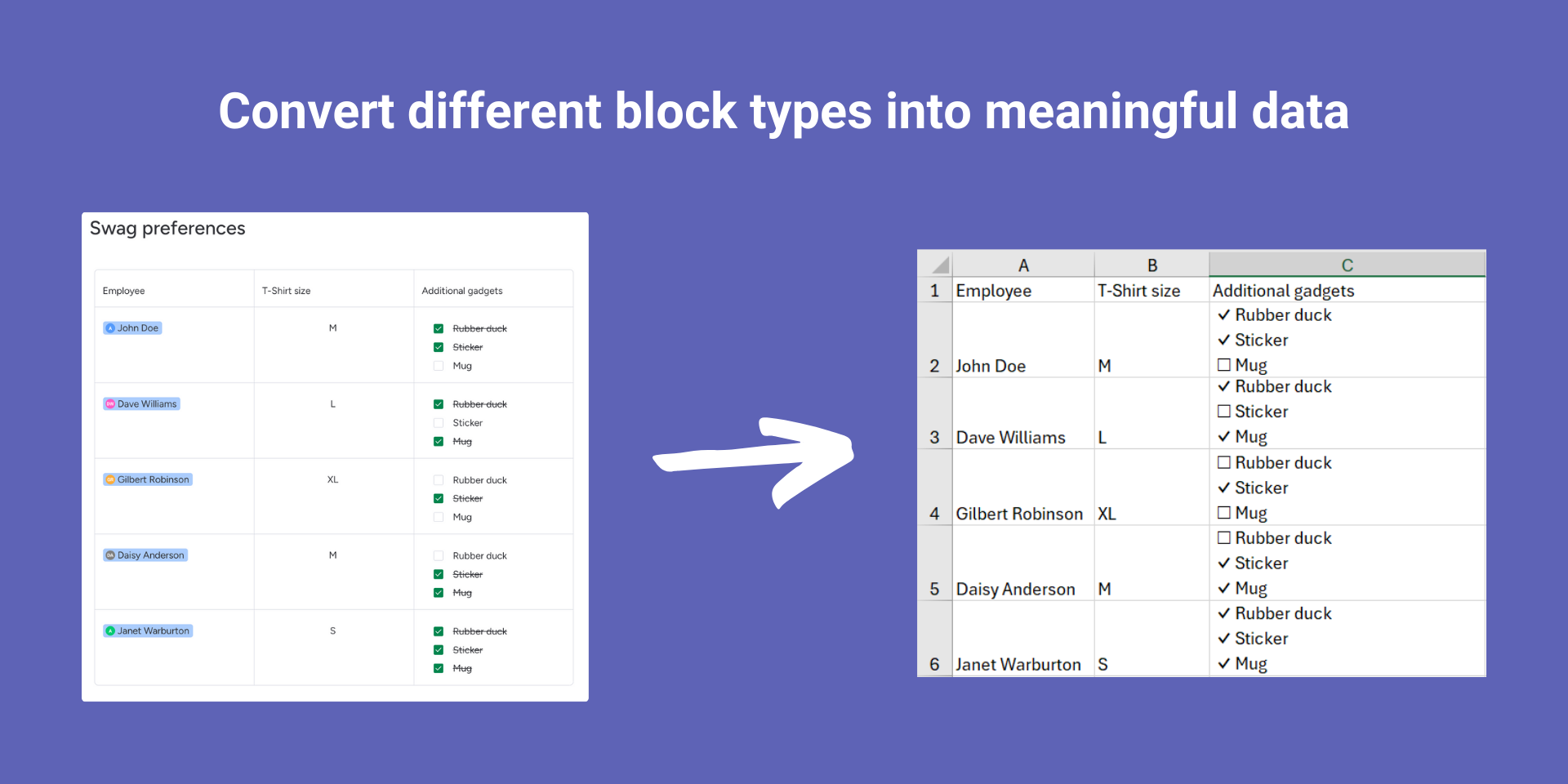Select spreadsheet column C header
The height and width of the screenshot is (784, 1568).
(x=1347, y=265)
